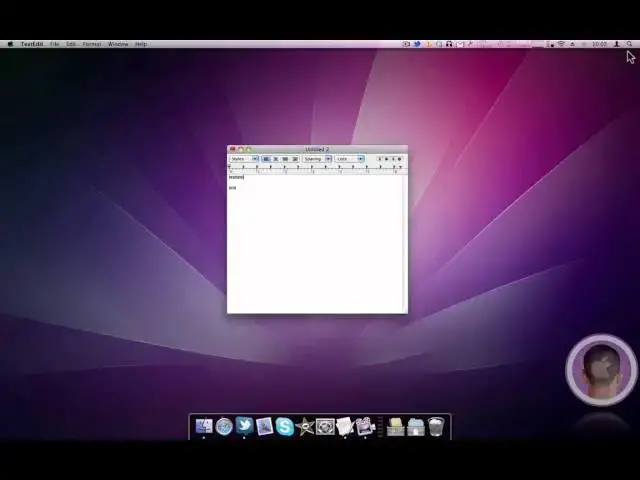The image size is (640, 480).
Task: Switch to TextEdit icon in Dock
Action: [x=345, y=427]
